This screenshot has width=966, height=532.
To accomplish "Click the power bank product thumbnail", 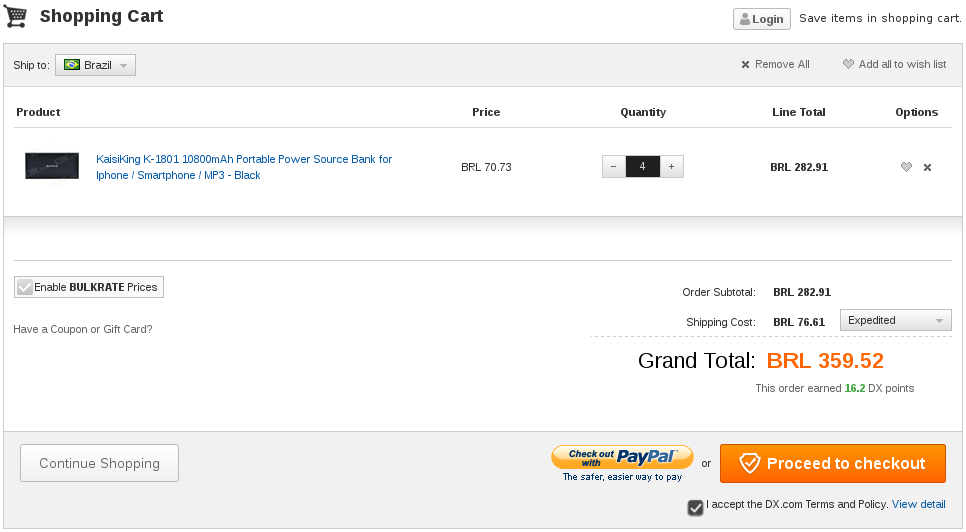I will [x=52, y=166].
